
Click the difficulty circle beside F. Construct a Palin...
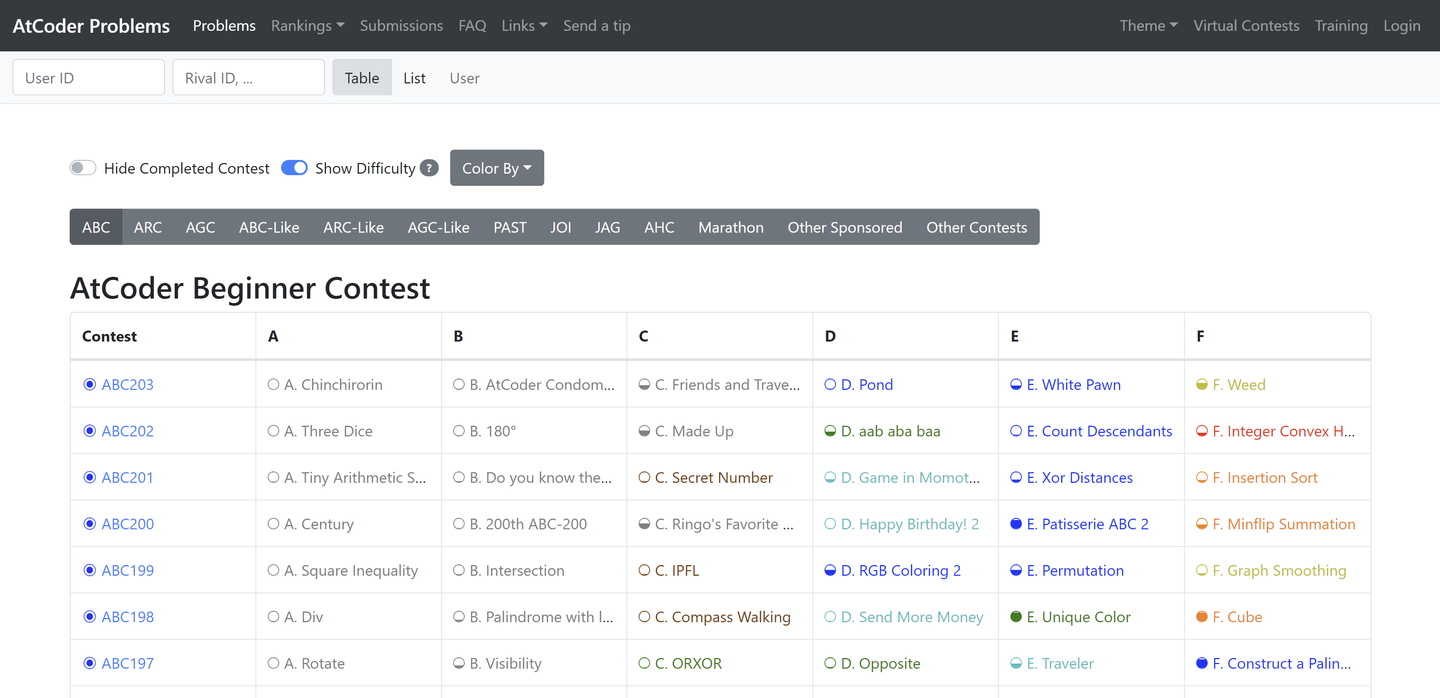point(1202,663)
